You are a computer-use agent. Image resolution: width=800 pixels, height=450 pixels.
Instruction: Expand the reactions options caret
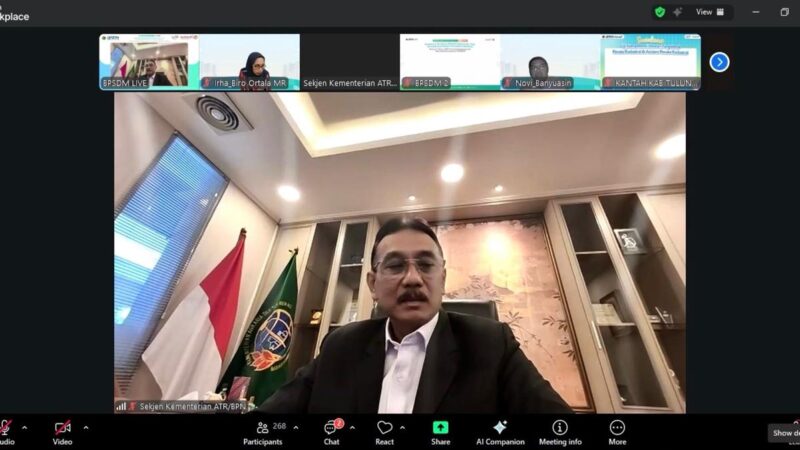click(x=403, y=428)
